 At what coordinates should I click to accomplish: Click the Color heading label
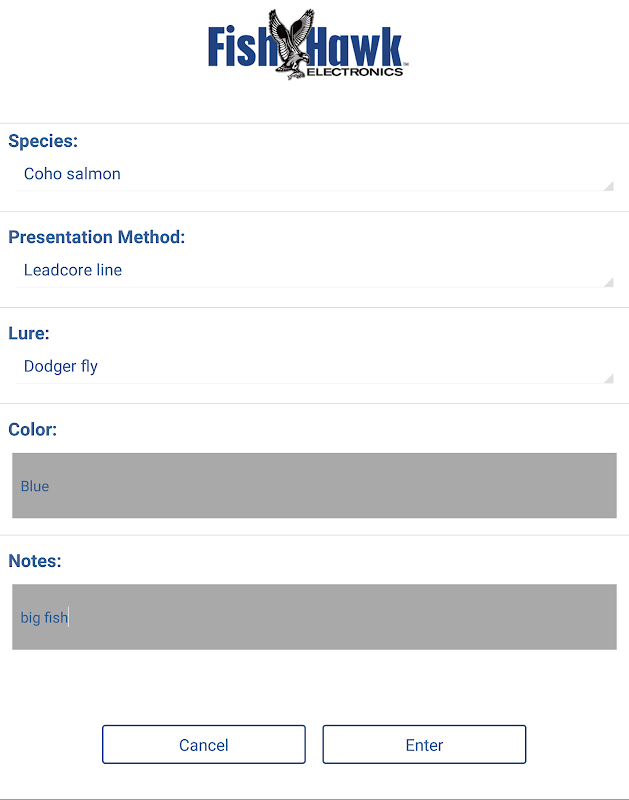tap(33, 429)
